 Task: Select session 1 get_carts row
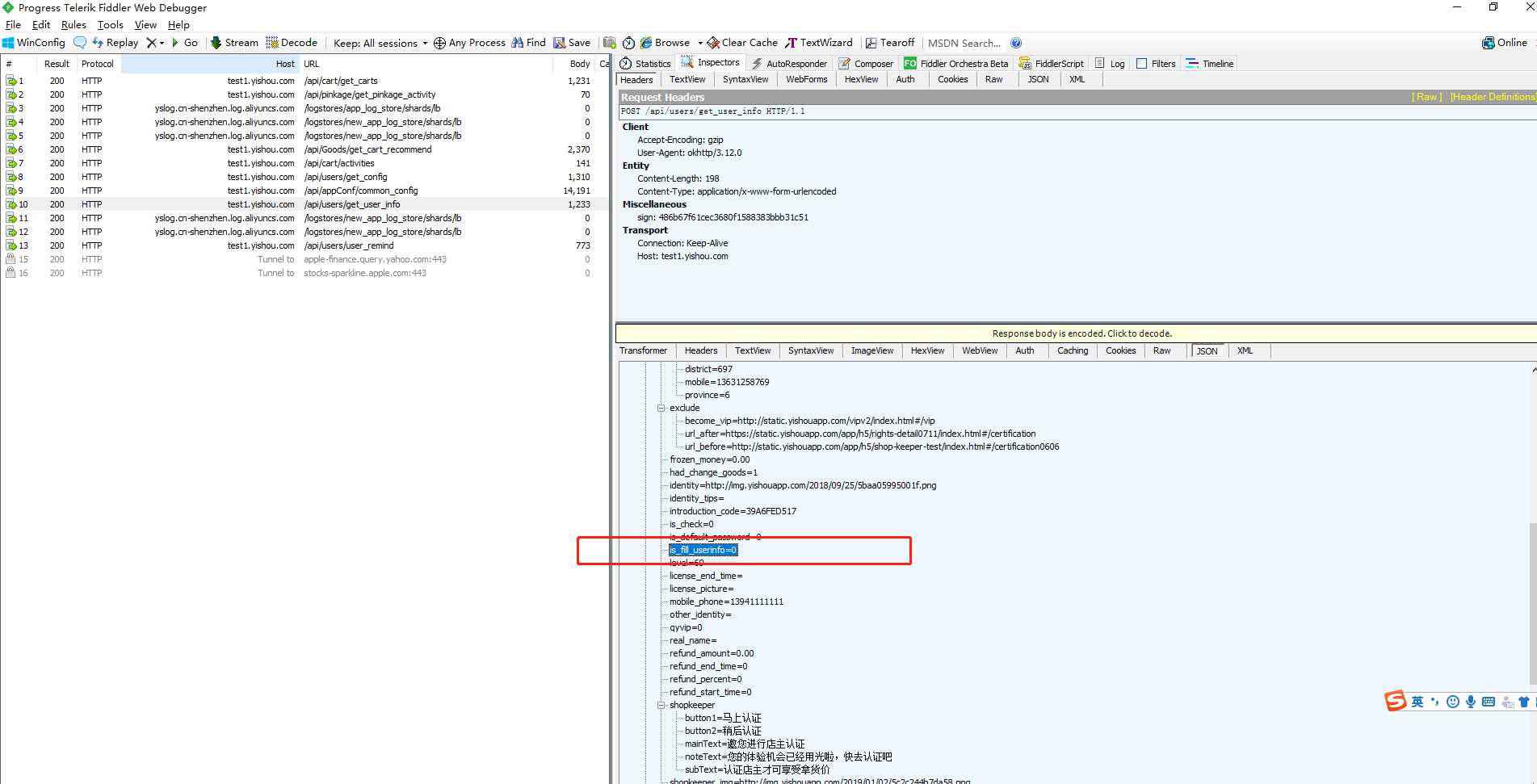point(304,81)
